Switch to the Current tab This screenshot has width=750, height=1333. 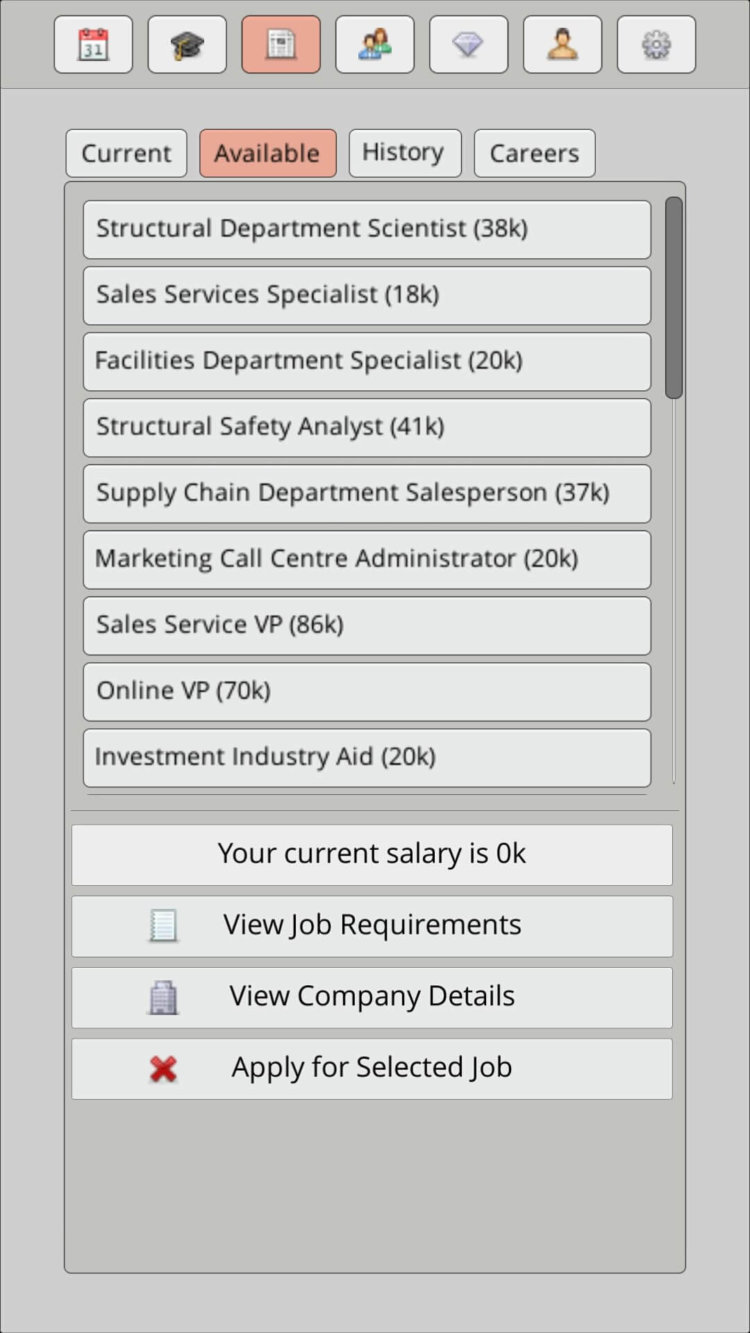coord(126,154)
